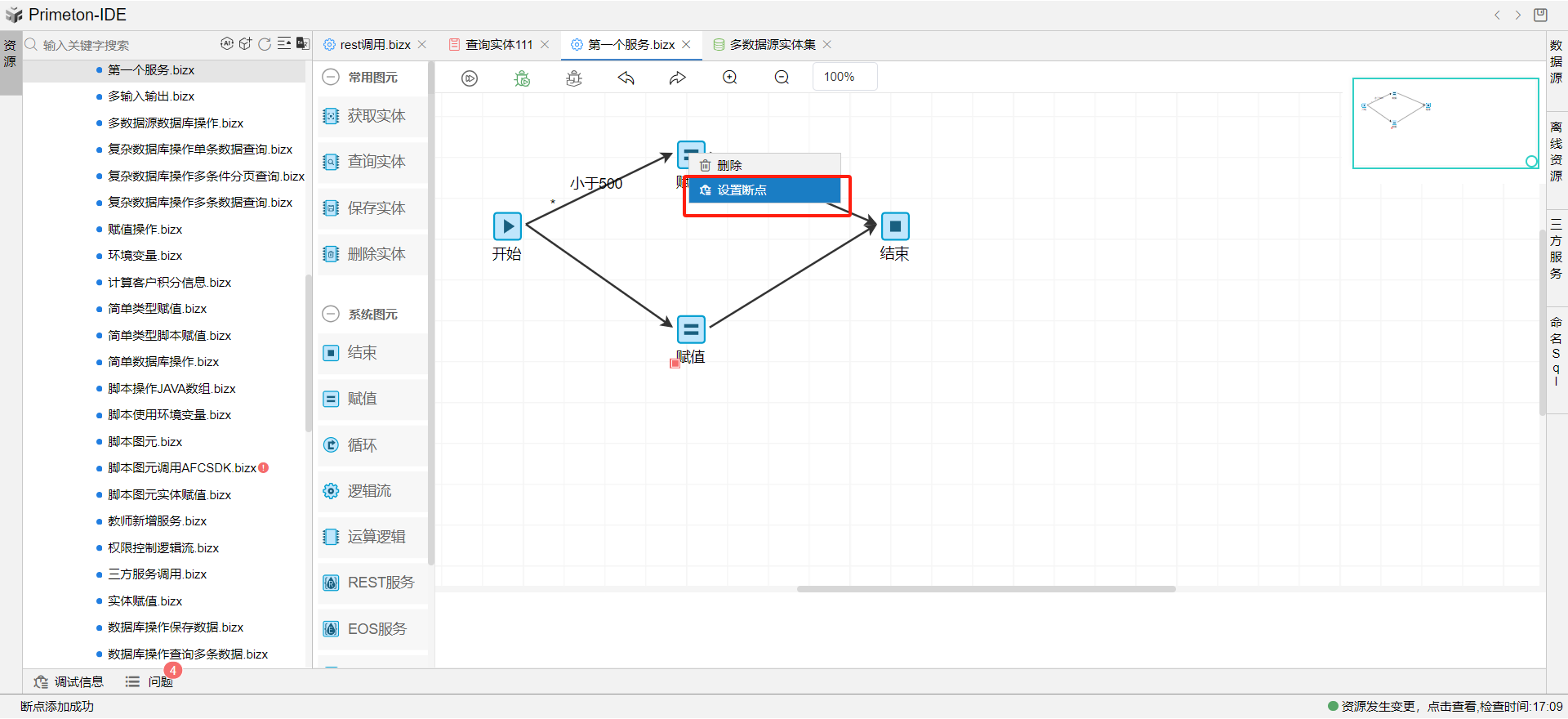Click the redo arrow in toolbar
The image size is (1568, 719).
click(x=678, y=78)
